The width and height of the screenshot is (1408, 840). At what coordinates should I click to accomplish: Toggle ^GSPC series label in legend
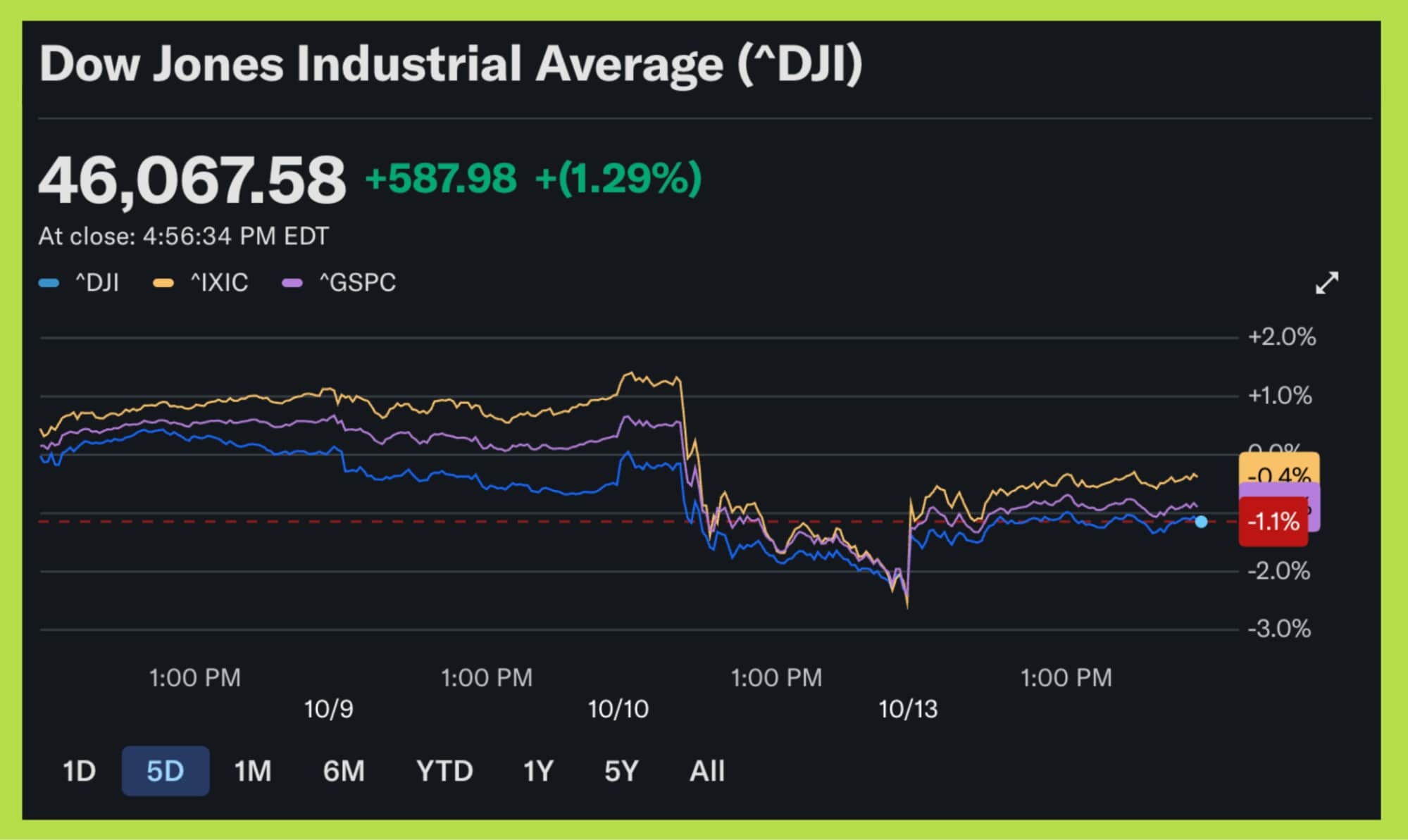point(358,283)
